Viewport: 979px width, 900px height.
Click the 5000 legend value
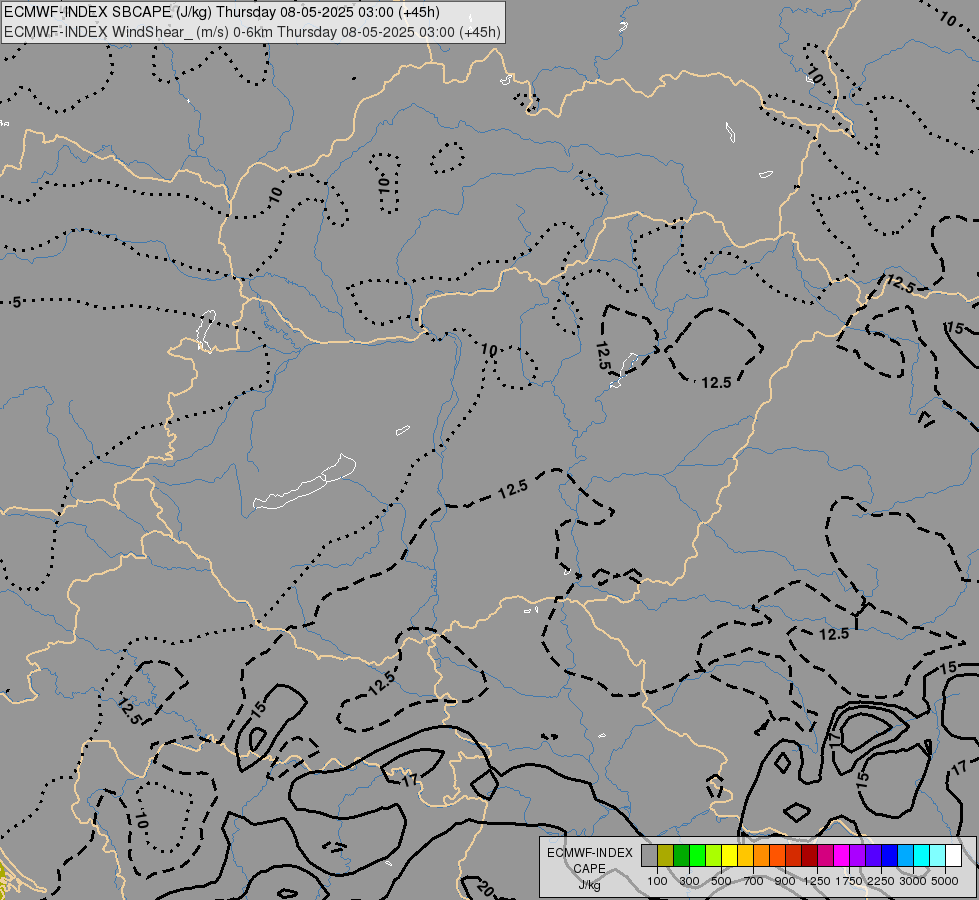(x=945, y=881)
